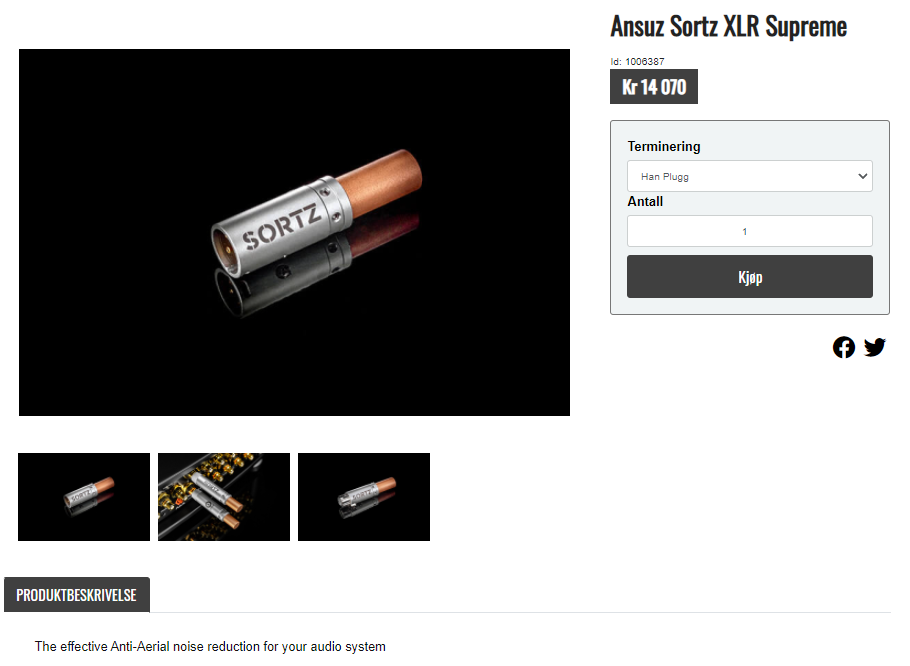The height and width of the screenshot is (666, 910).
Task: Open the PRODUKTBESKRIVELSE tab
Action: click(77, 595)
